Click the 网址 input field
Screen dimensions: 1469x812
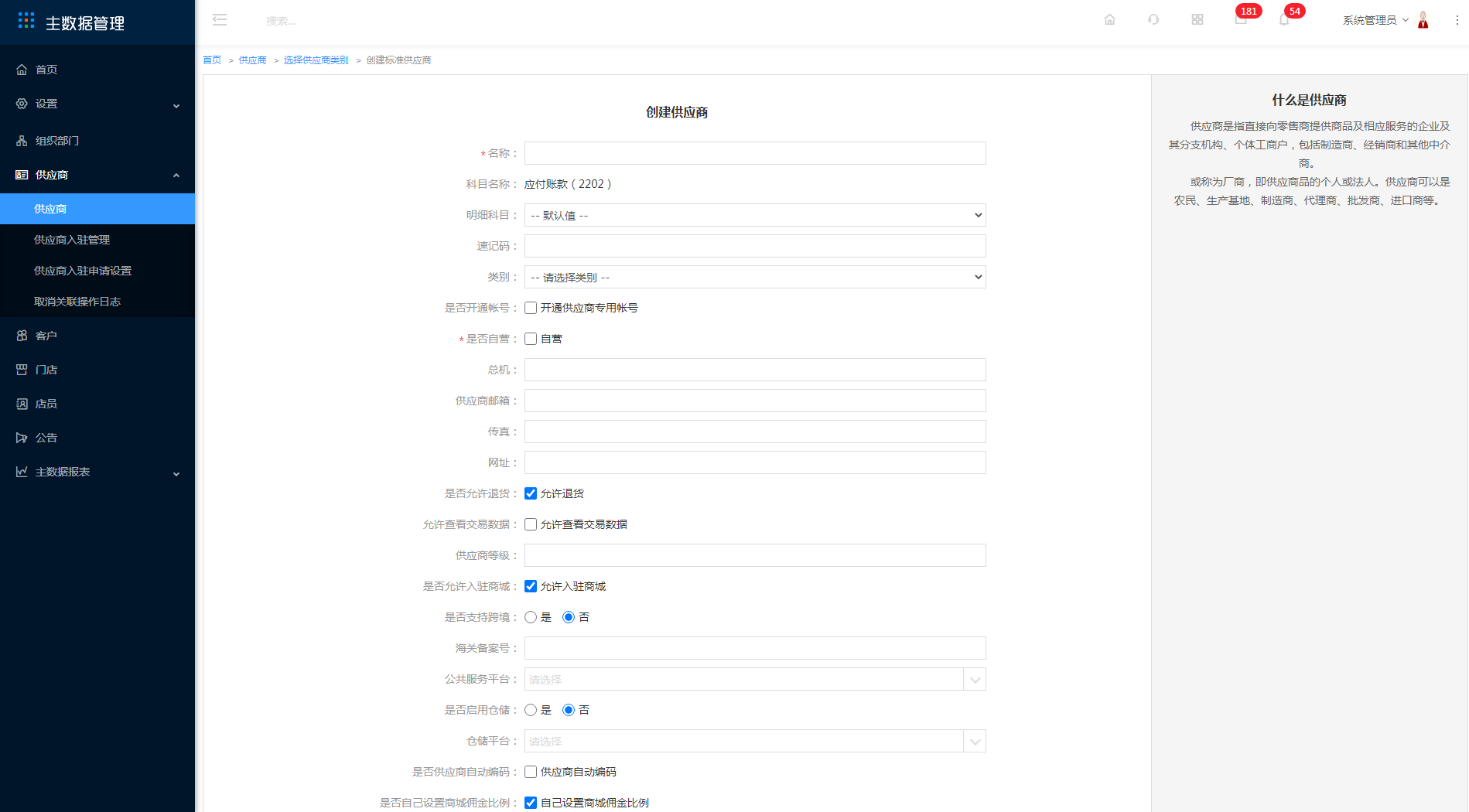(x=755, y=462)
